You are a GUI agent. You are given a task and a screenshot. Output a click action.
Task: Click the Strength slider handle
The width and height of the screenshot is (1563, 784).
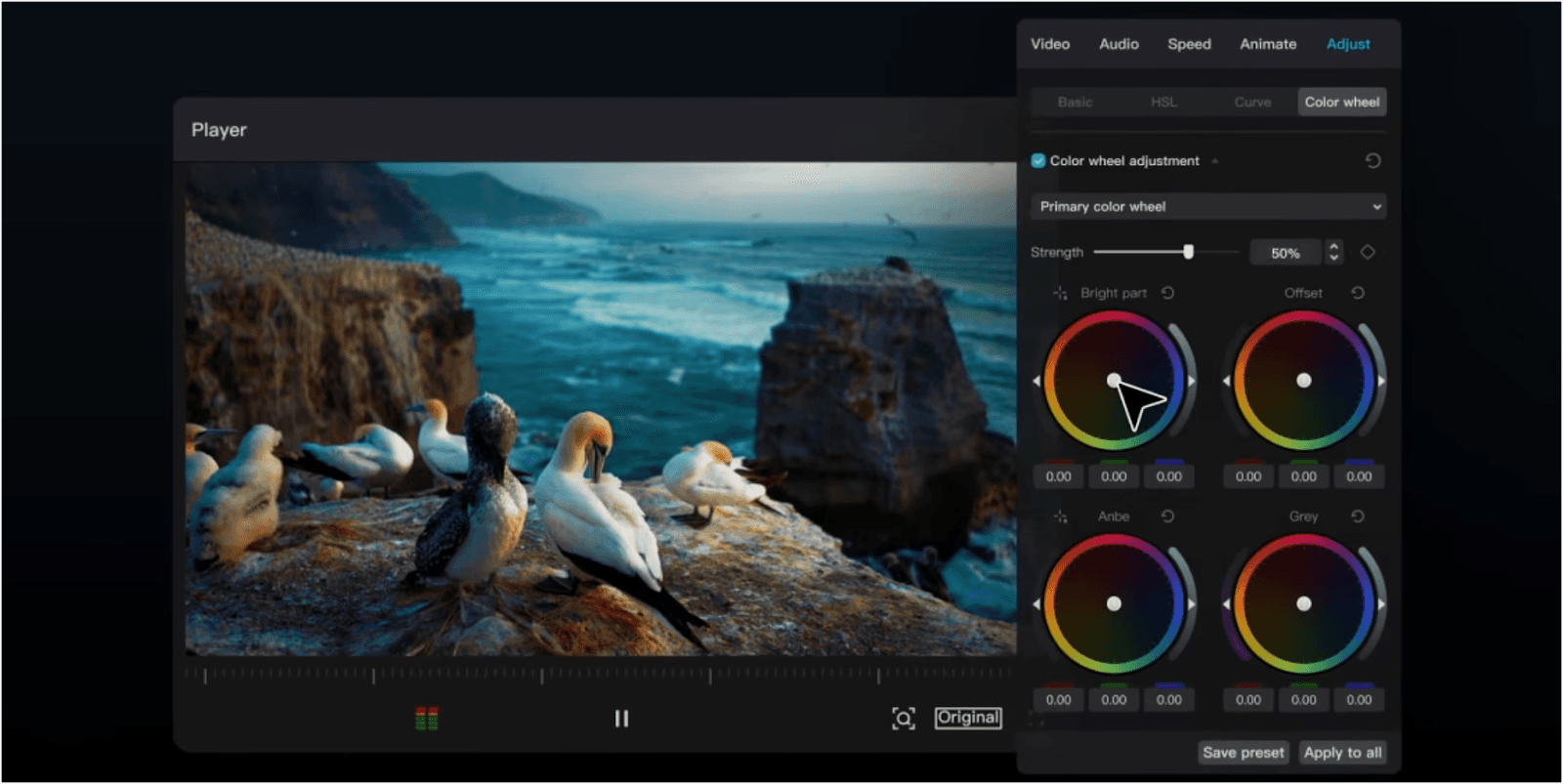pyautogui.click(x=1188, y=252)
